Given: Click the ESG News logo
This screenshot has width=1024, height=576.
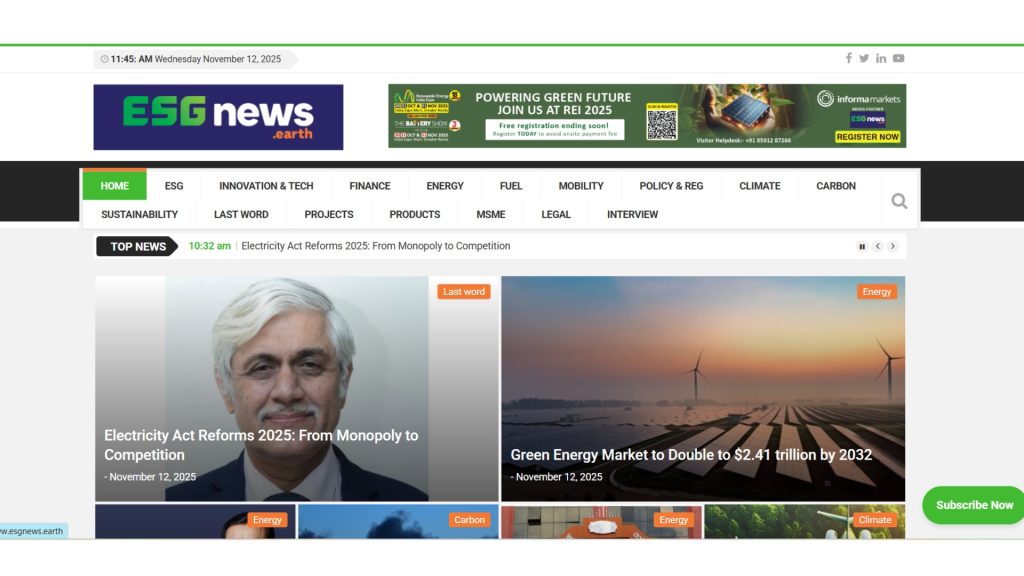Looking at the screenshot, I should coord(217,117).
